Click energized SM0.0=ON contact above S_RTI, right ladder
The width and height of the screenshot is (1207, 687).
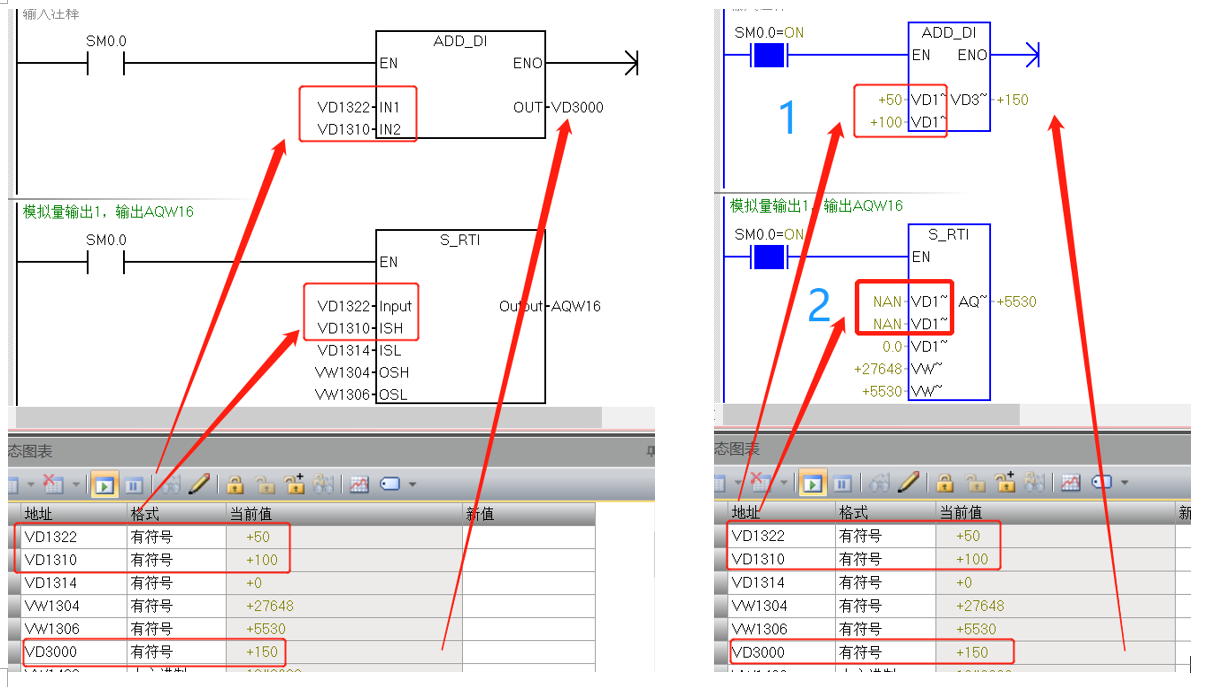click(x=769, y=258)
